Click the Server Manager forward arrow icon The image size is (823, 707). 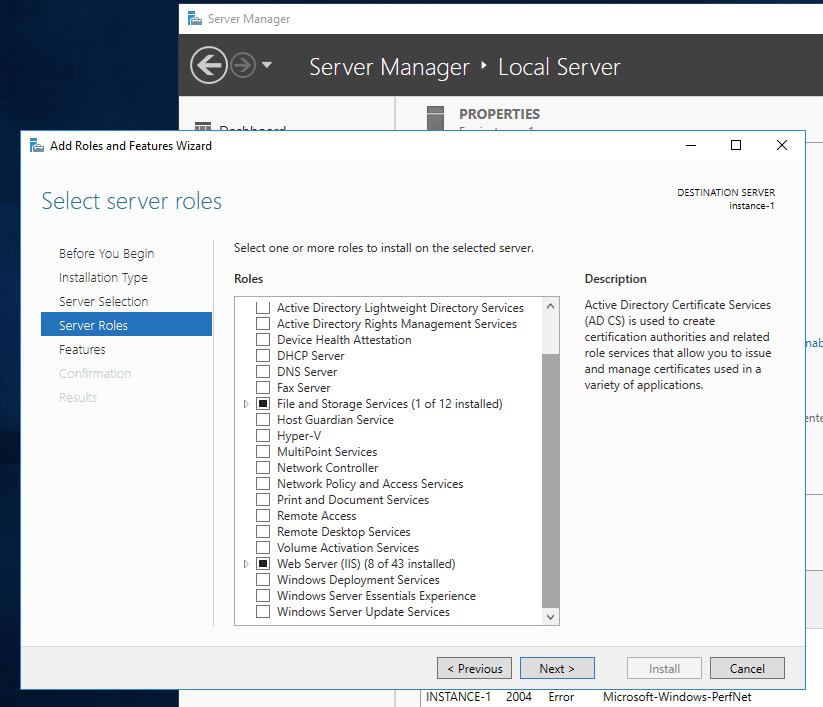(243, 66)
